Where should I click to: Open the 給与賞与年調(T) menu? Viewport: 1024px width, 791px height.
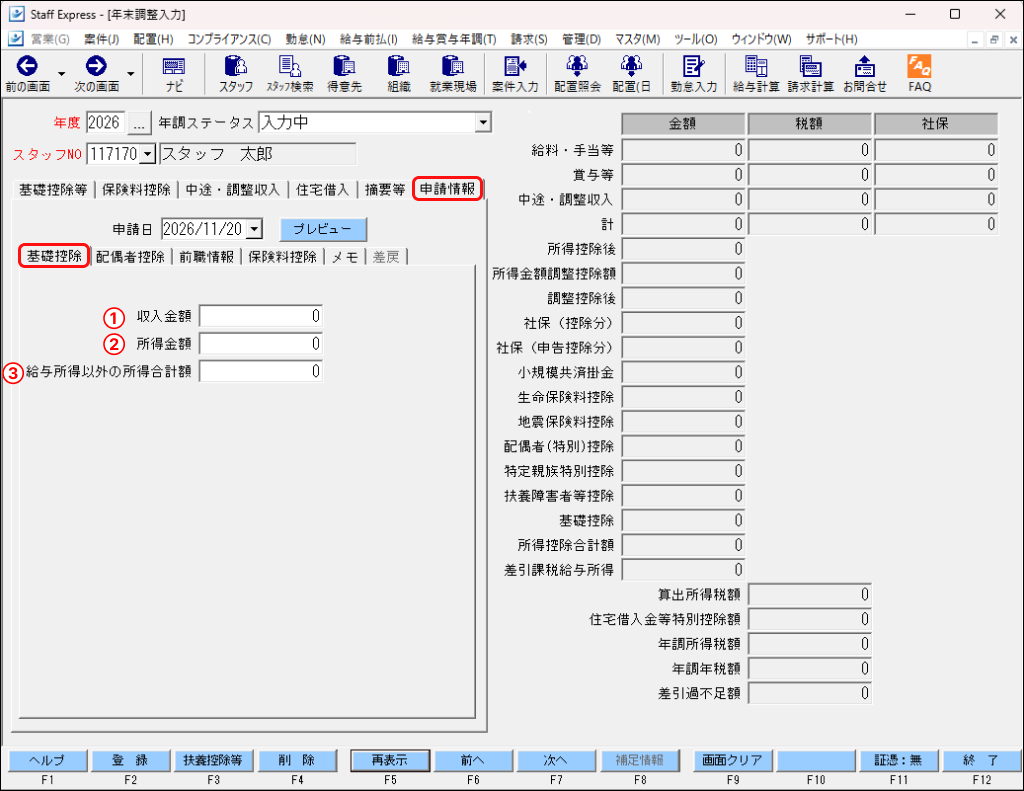click(454, 39)
